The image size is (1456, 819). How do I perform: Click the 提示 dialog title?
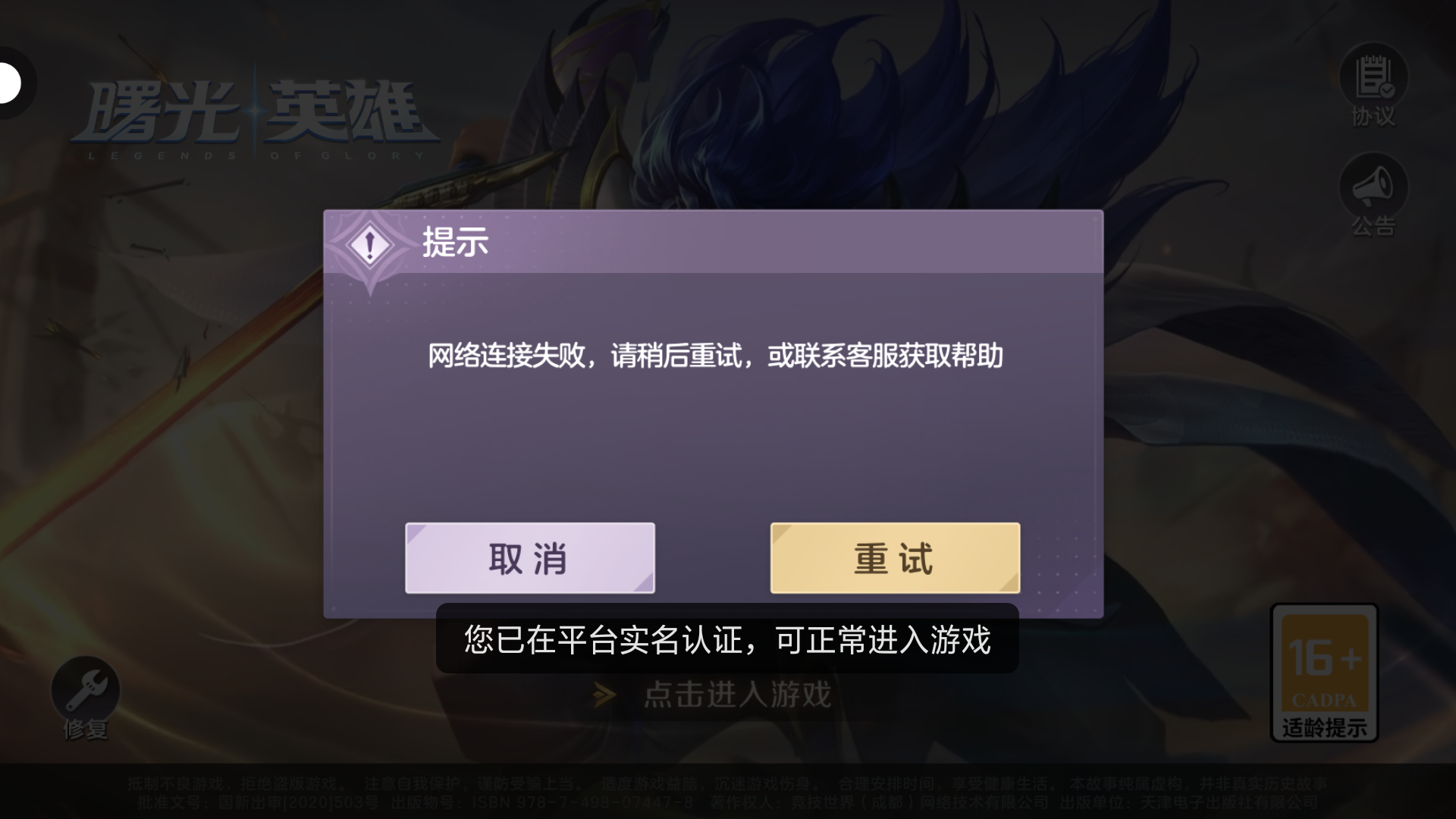(455, 243)
